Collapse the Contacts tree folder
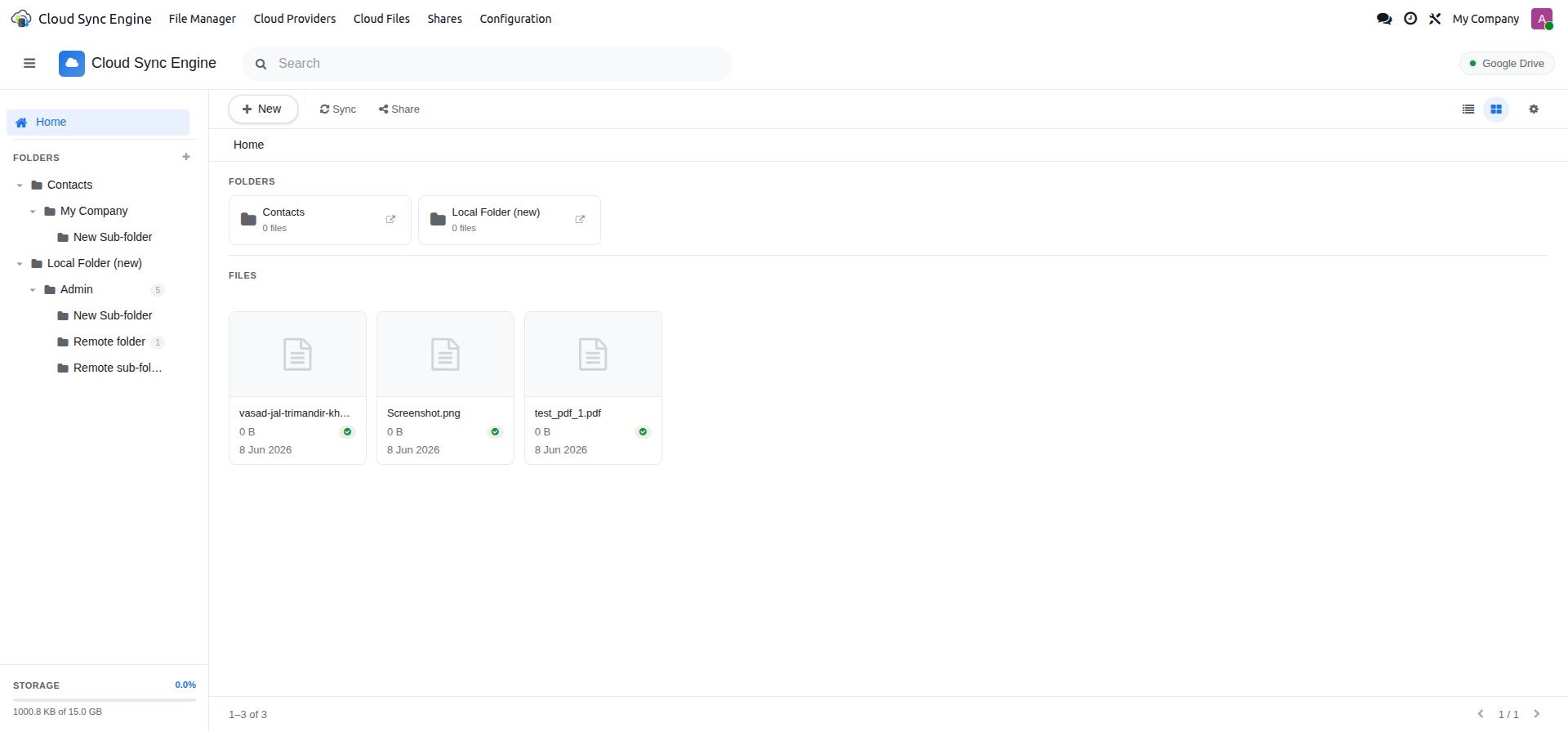This screenshot has height=732, width=1568. [20, 185]
